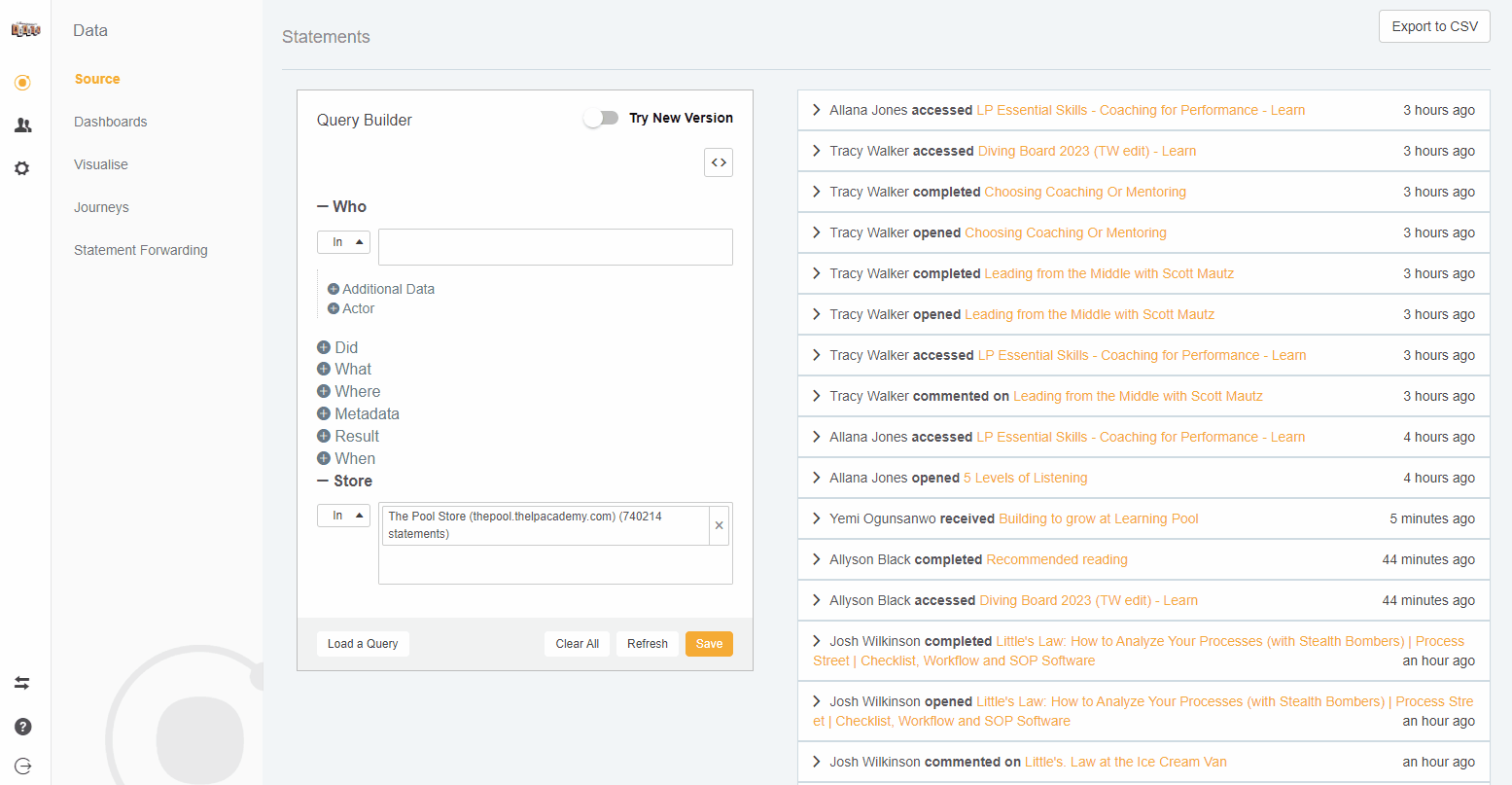Expand Tracy Walker commented on statement
The height and width of the screenshot is (785, 1512).
817,396
